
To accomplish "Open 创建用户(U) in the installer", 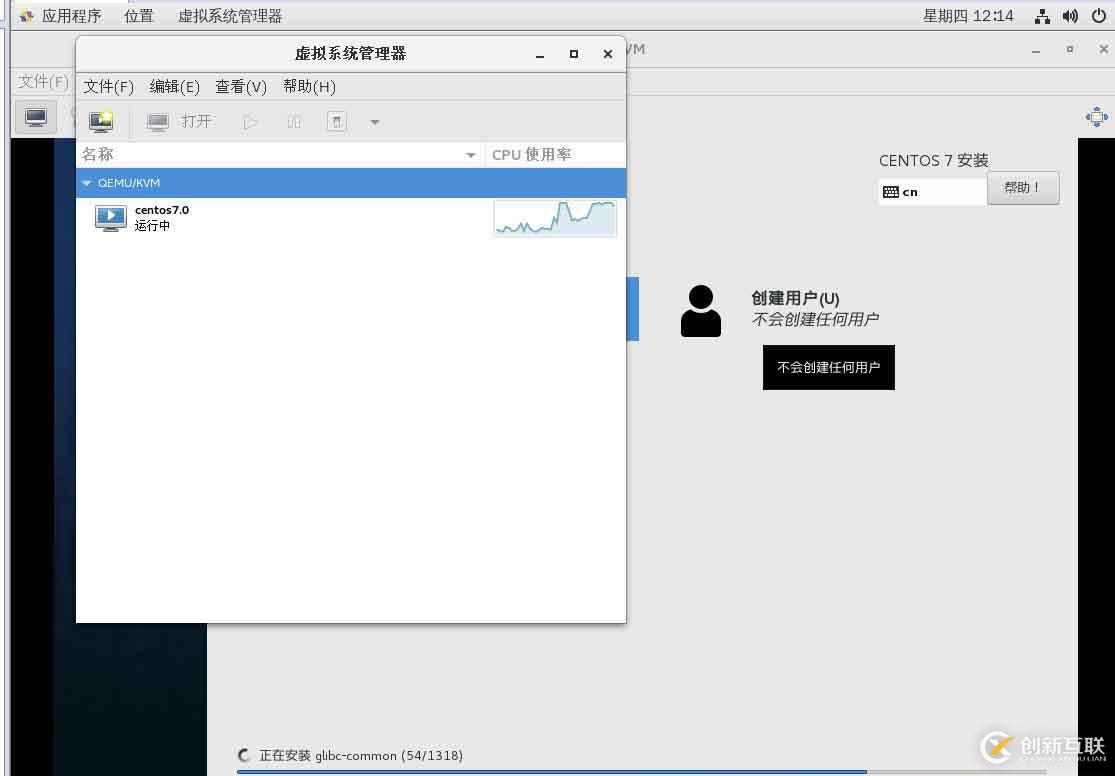I will [x=795, y=299].
